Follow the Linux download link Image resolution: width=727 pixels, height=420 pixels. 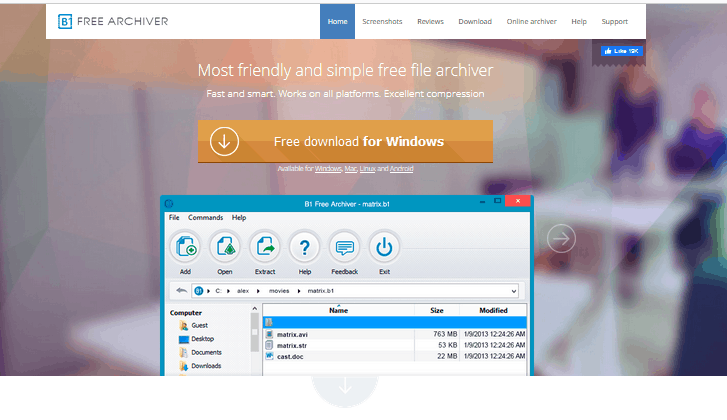370,169
